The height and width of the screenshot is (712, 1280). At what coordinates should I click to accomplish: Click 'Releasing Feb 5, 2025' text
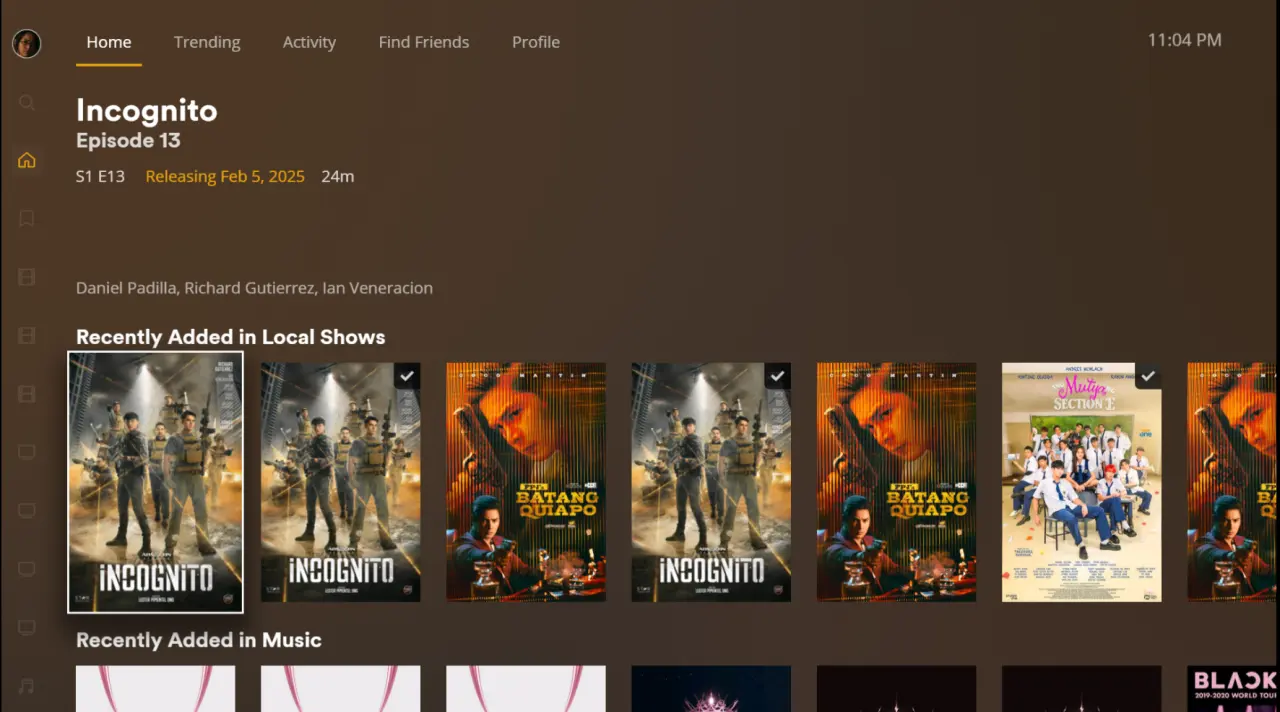pos(225,176)
